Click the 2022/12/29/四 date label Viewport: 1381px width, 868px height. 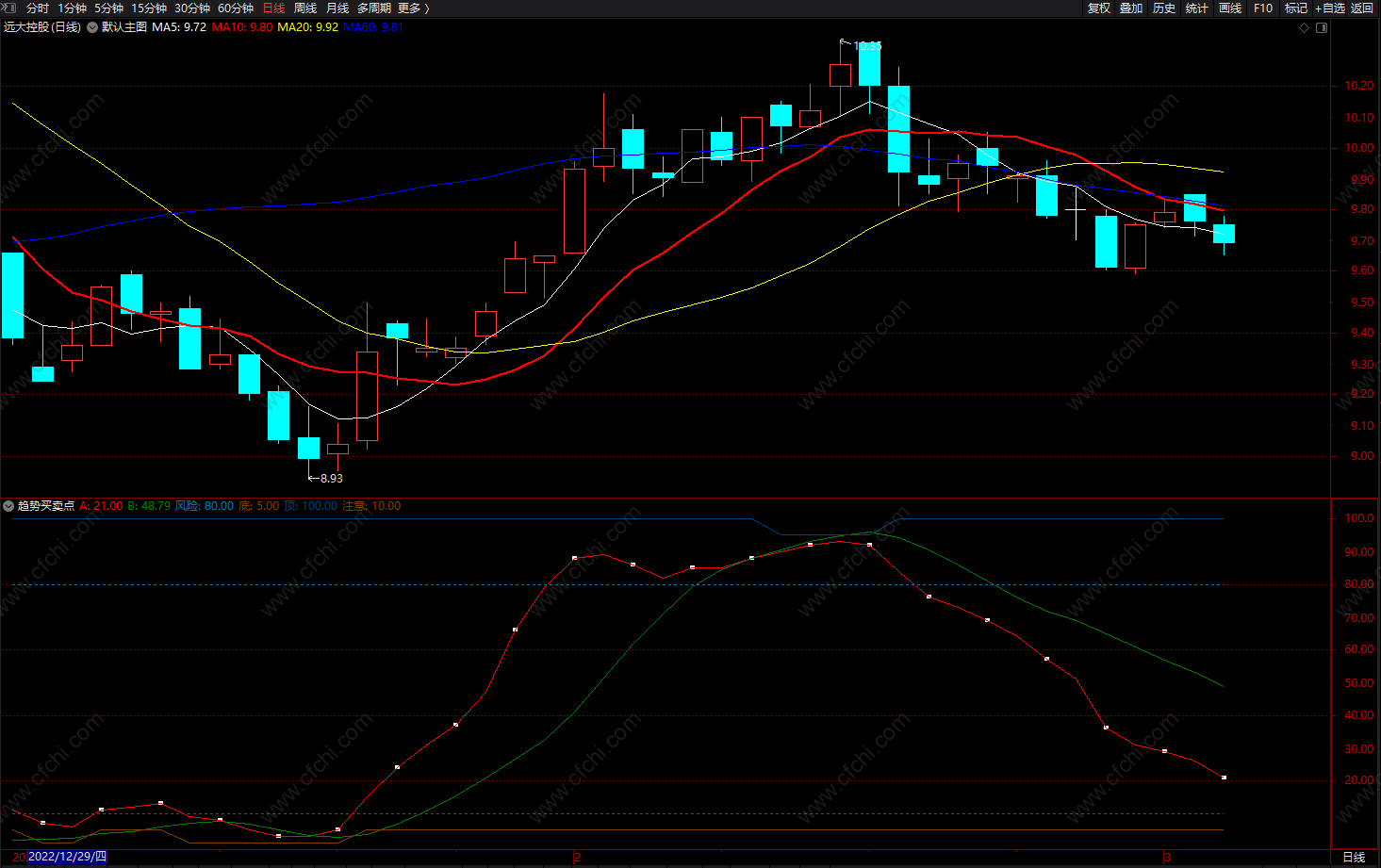pyautogui.click(x=67, y=857)
